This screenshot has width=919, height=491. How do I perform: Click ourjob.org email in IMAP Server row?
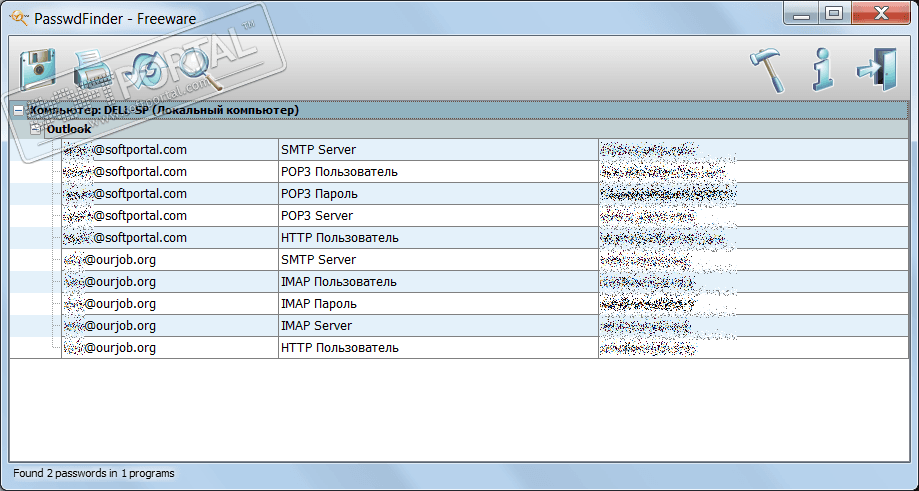(110, 325)
